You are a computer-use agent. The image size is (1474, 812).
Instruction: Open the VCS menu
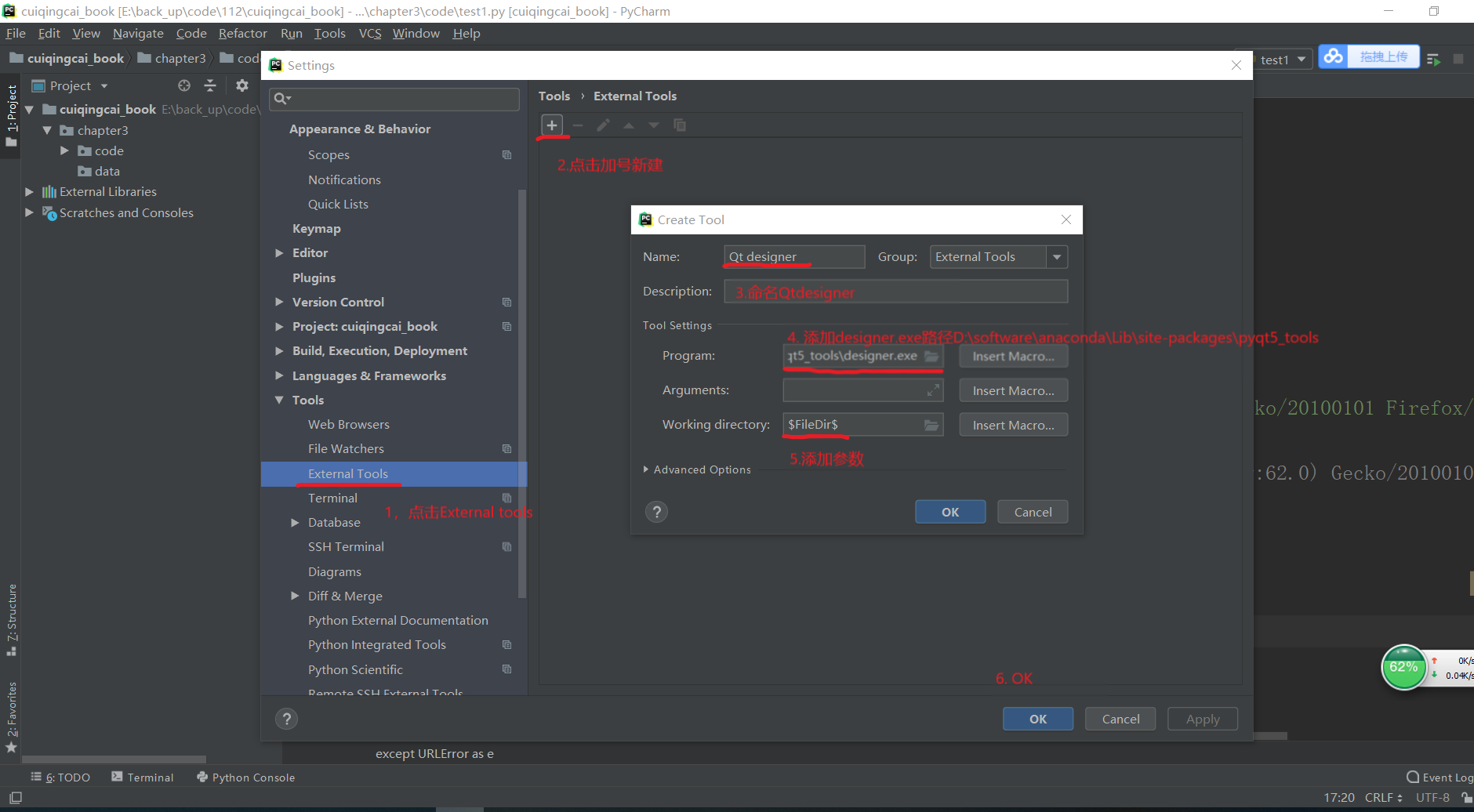(370, 33)
